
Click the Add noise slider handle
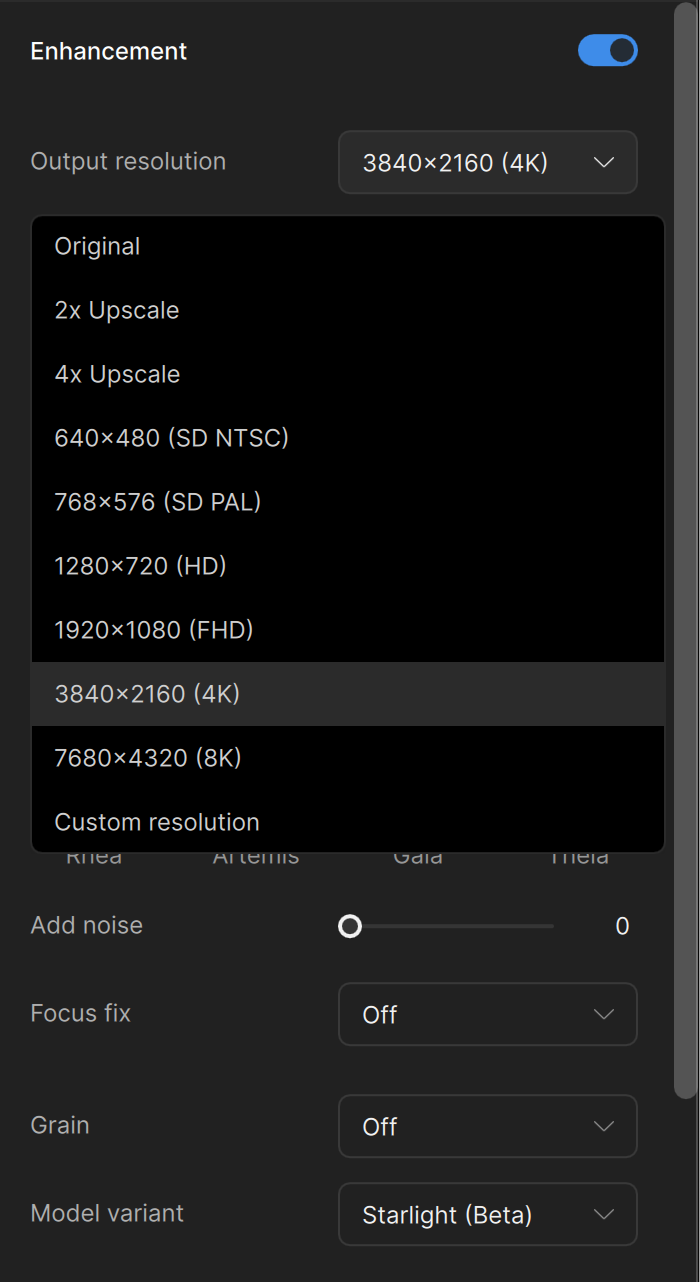tap(350, 927)
